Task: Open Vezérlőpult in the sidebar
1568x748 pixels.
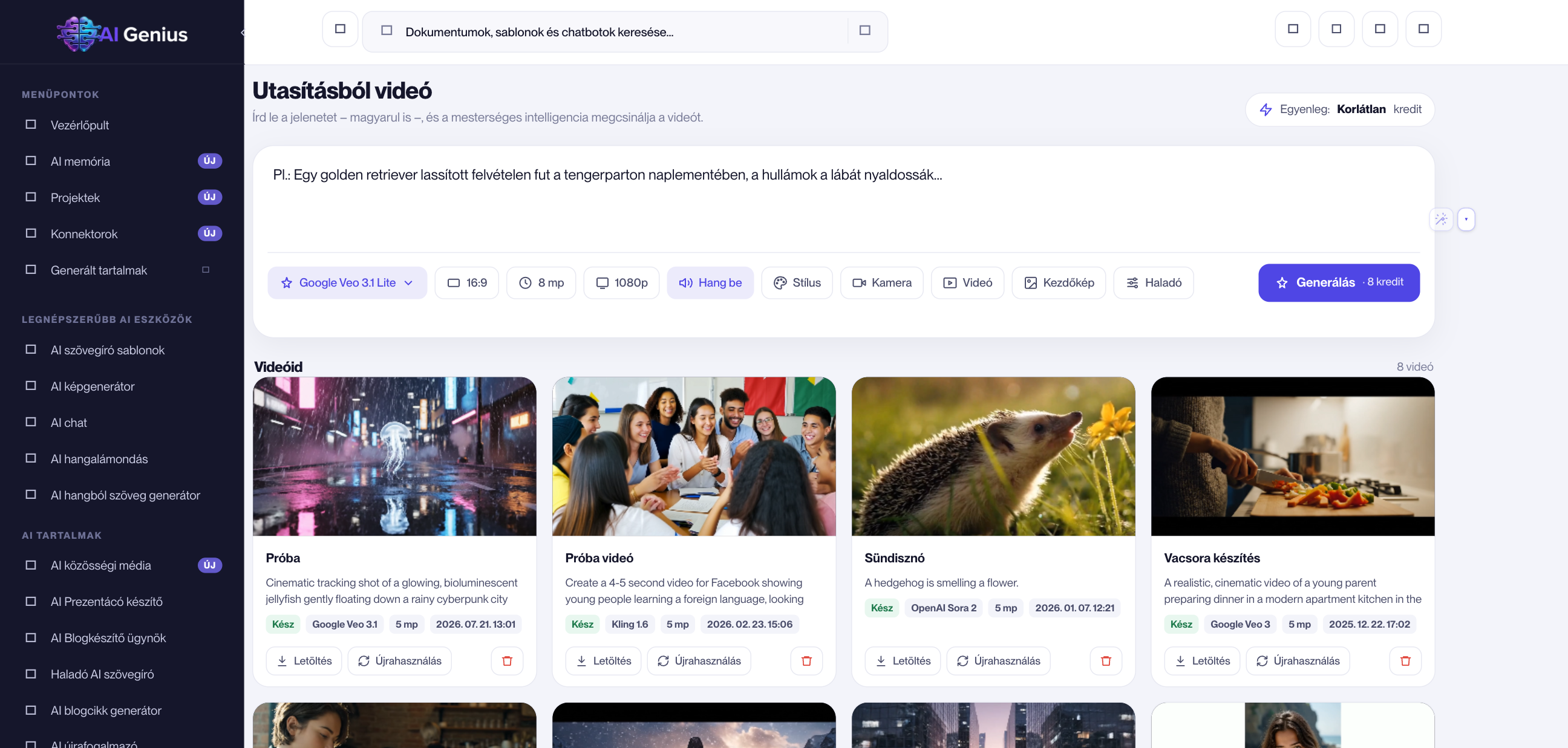Action: pos(122,125)
